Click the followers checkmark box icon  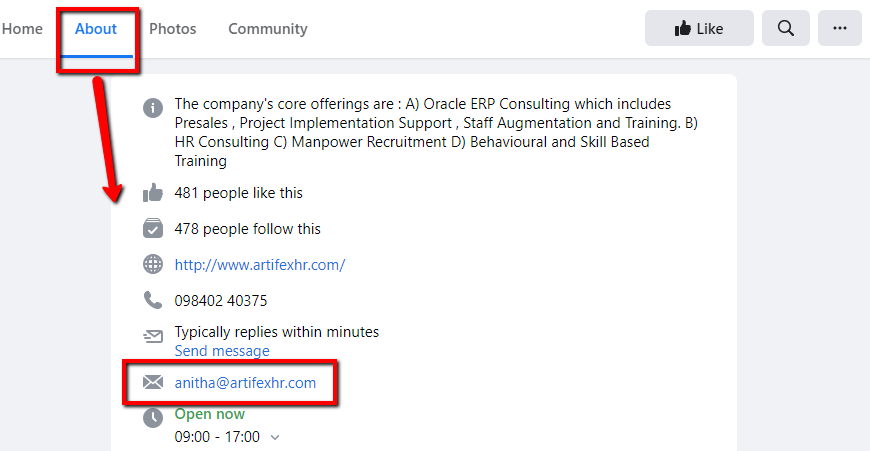153,229
